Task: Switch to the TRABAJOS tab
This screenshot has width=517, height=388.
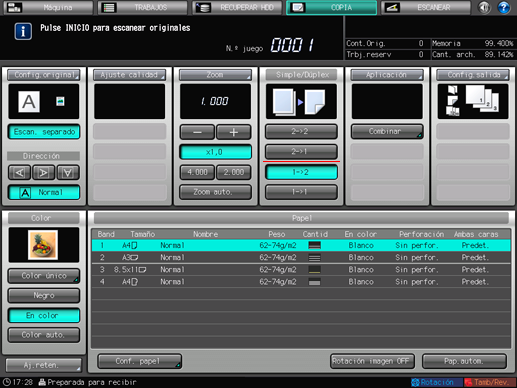Action: click(x=142, y=7)
